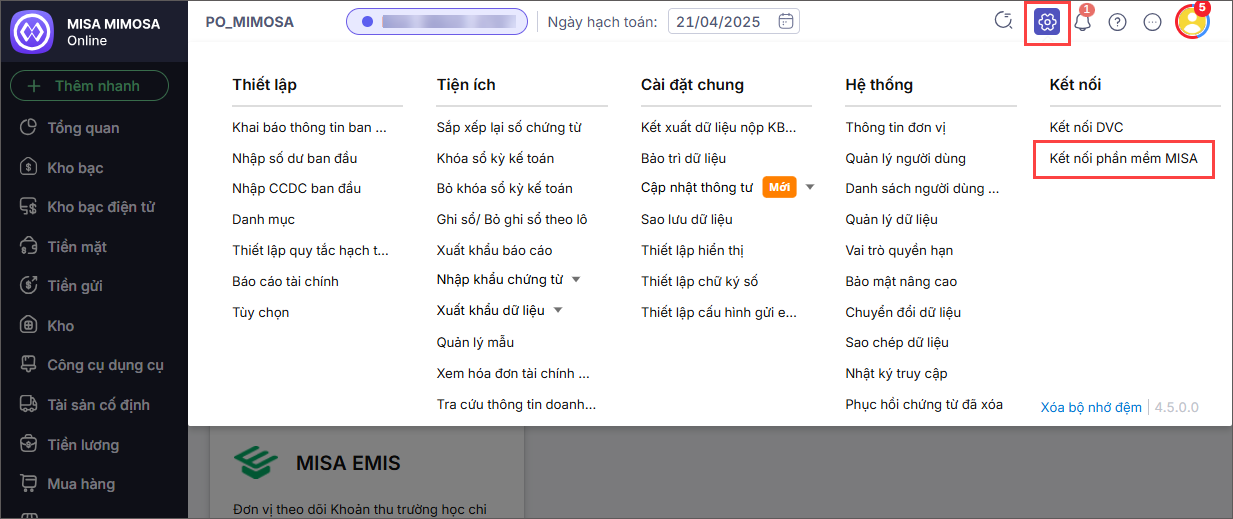
Task: Select Xuất khẩu báo cáo
Action: (494, 250)
